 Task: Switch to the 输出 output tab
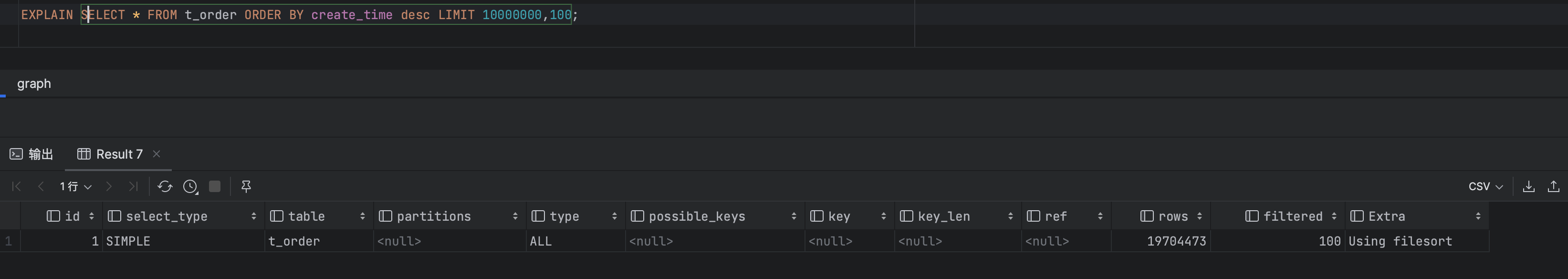[x=32, y=154]
